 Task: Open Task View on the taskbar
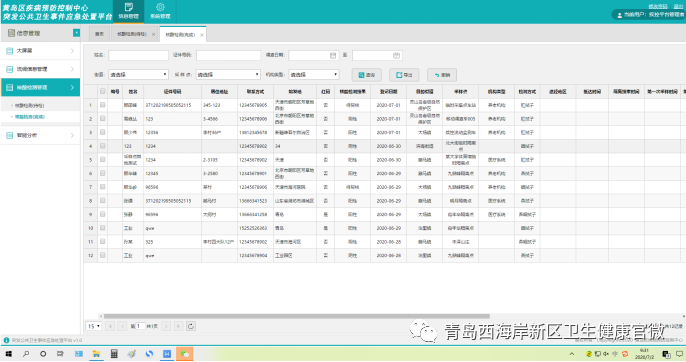[x=60, y=354]
